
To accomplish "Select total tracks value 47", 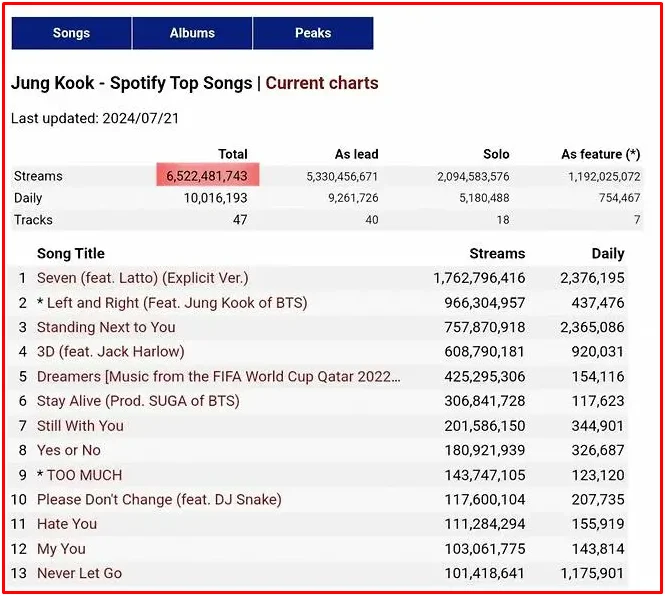I will click(240, 220).
